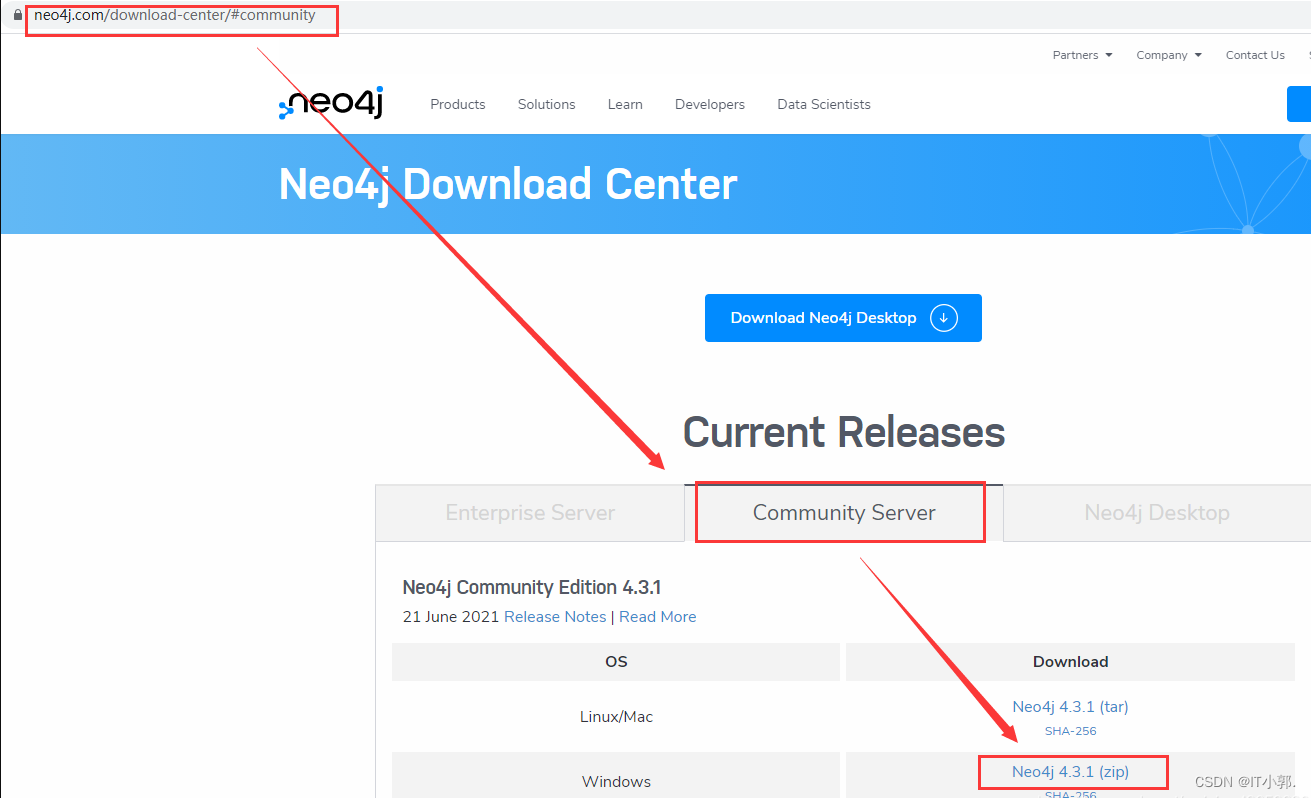This screenshot has height=798, width=1311.
Task: Switch to the Enterprise Server tab
Action: [529, 512]
